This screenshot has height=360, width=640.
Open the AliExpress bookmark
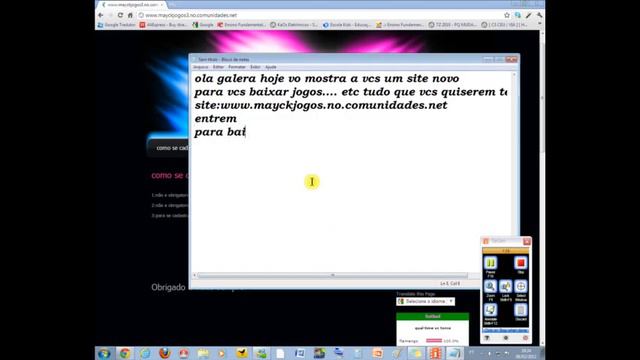point(163,25)
